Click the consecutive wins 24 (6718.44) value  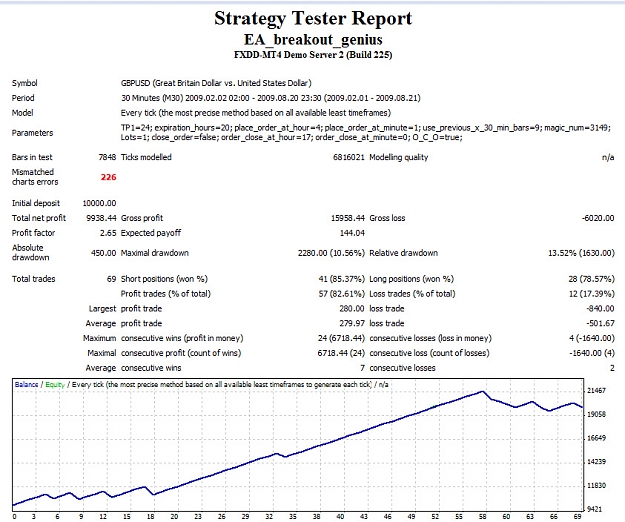click(x=341, y=338)
